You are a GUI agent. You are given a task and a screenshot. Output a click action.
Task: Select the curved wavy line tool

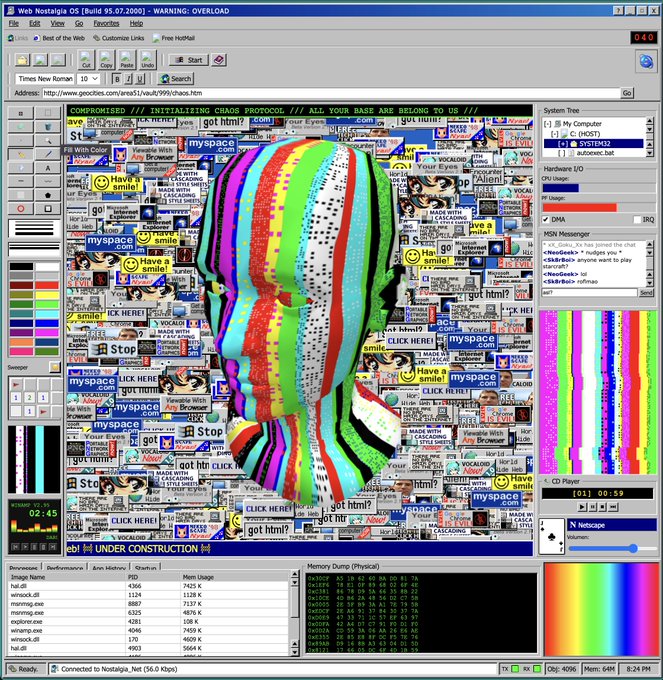click(48, 181)
